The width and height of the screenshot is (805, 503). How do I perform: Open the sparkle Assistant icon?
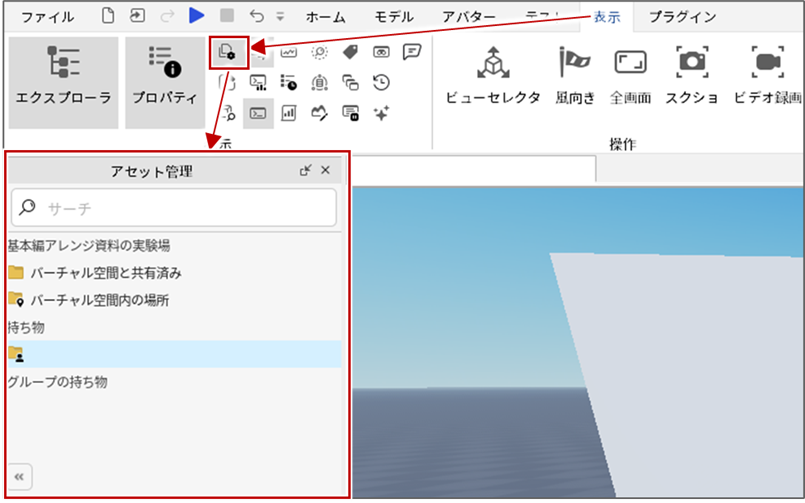pos(381,113)
